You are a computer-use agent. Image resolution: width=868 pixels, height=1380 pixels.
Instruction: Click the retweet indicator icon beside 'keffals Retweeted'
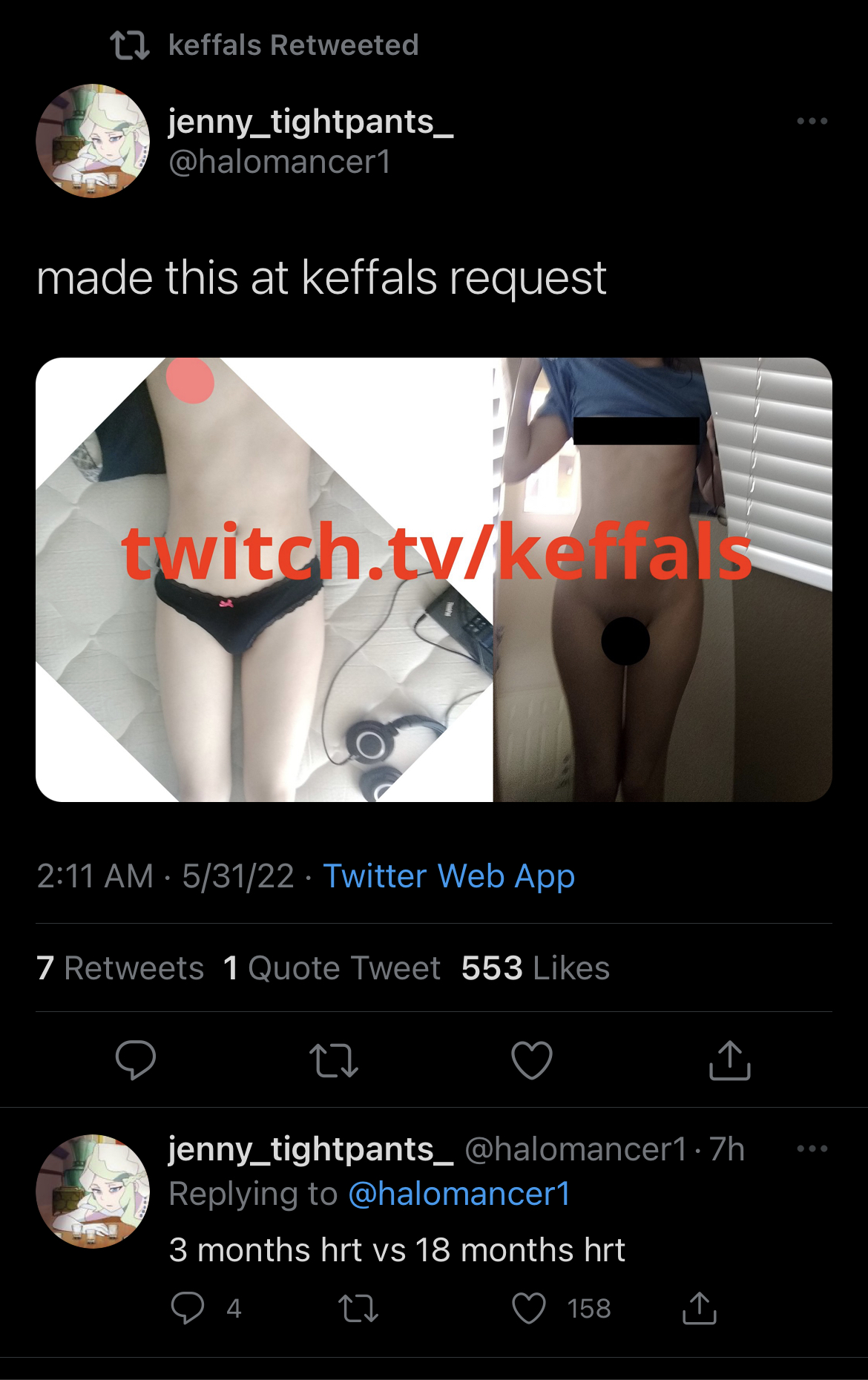click(130, 45)
